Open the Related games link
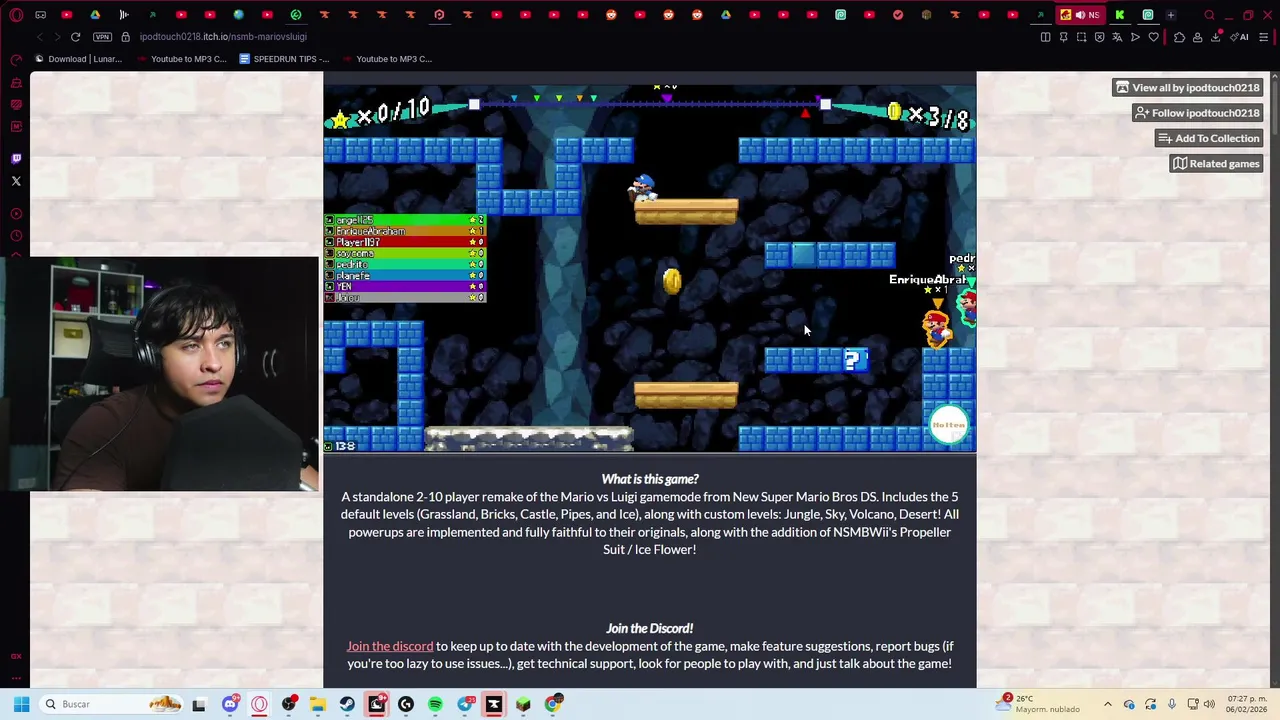 tap(1216, 164)
